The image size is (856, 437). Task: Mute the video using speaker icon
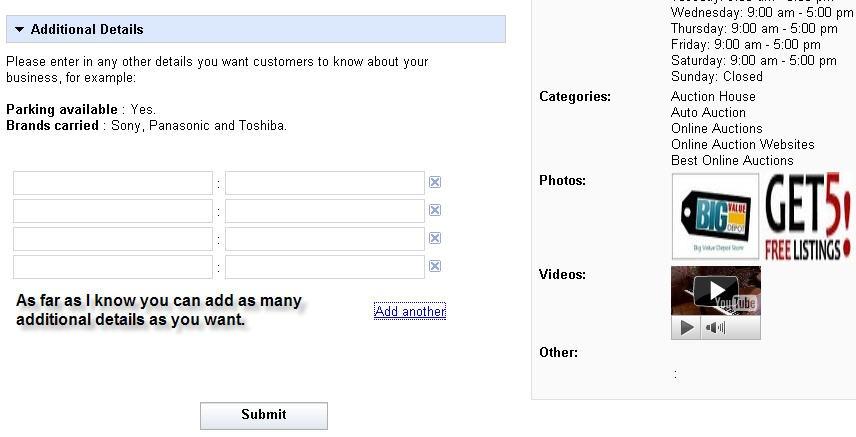(716, 327)
